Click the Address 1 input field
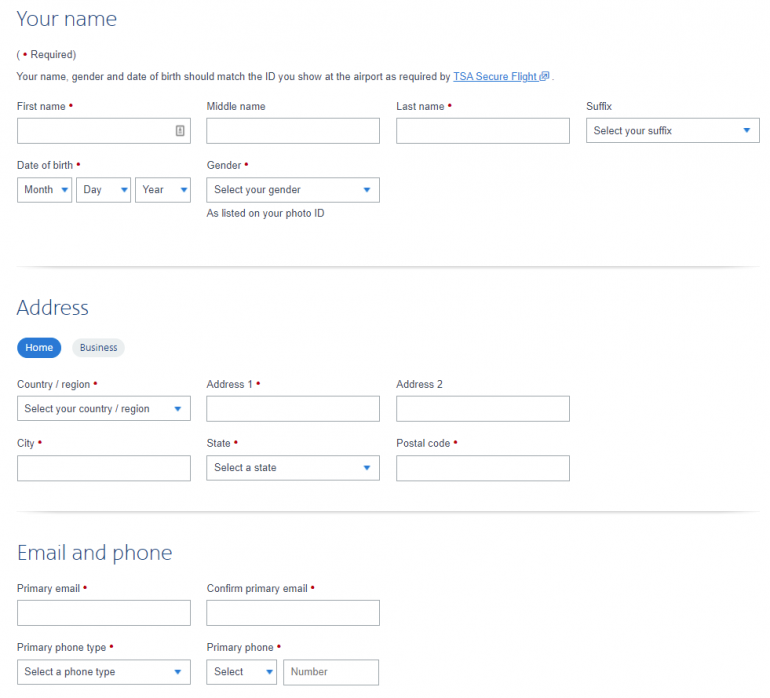 click(x=293, y=409)
